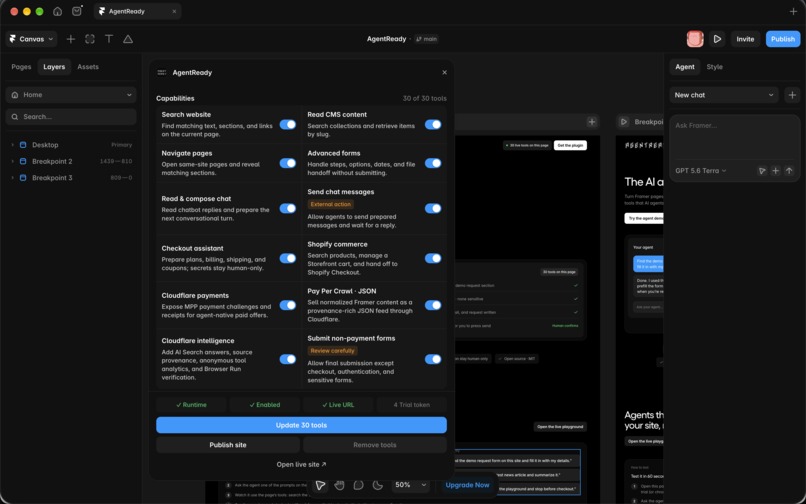Click the Invite button

pos(745,39)
